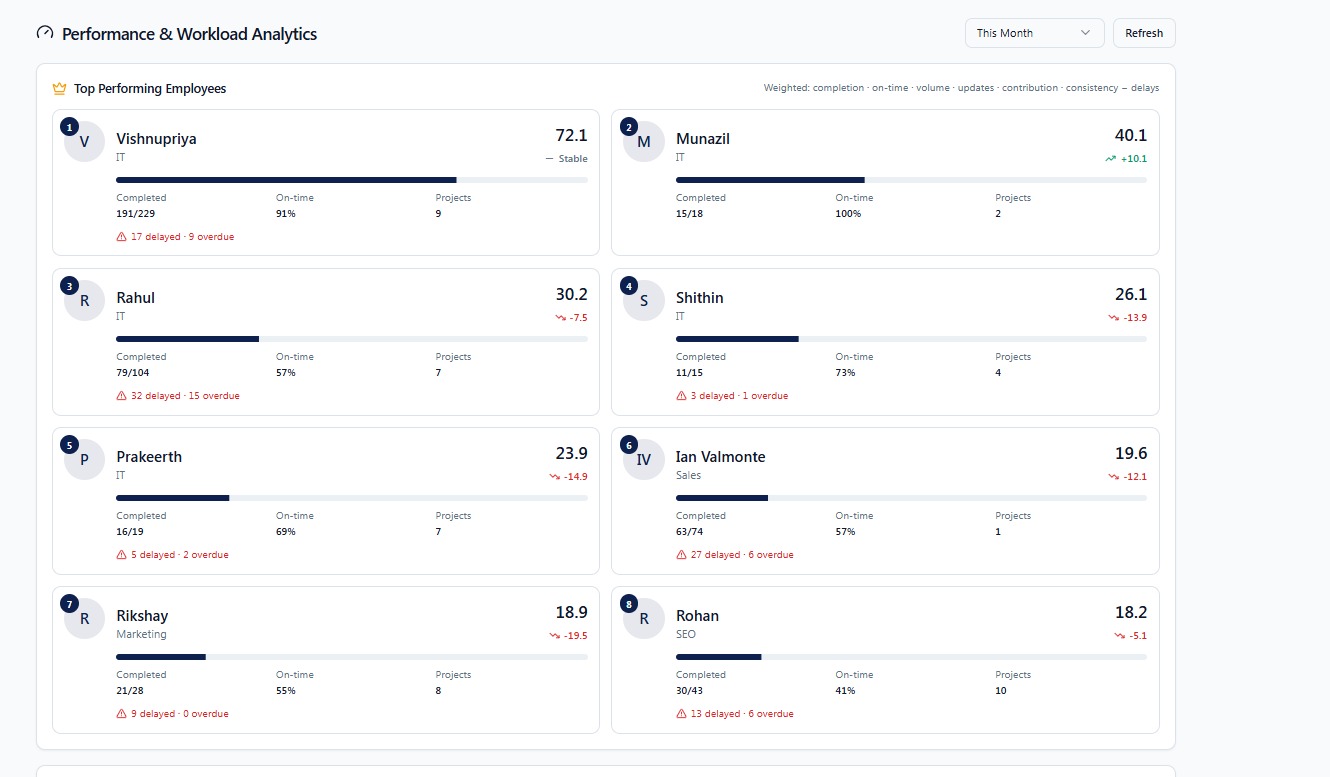Click the crown icon next to Top Performing Employees
The image size is (1330, 777).
tap(59, 89)
